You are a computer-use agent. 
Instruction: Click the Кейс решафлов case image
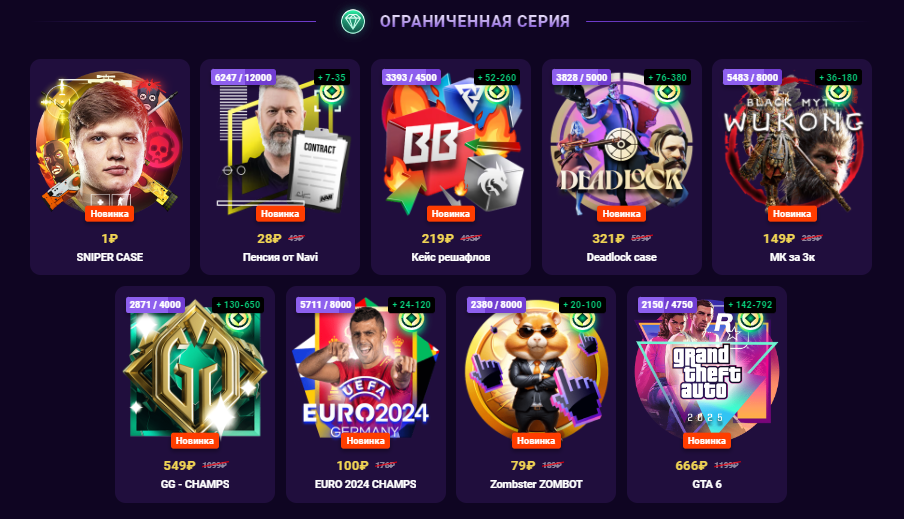451,143
